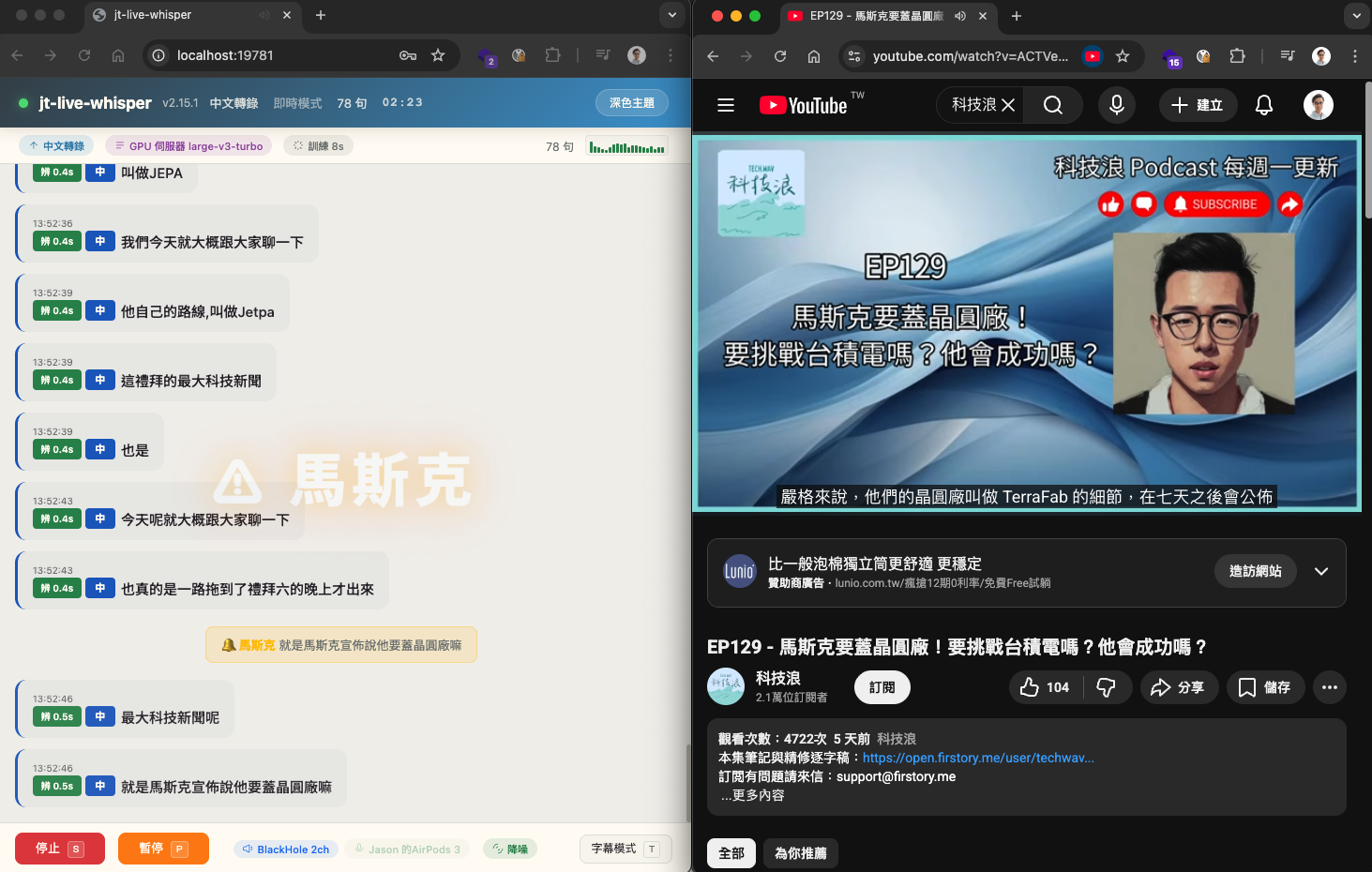This screenshot has width=1372, height=872.
Task: Open home page in YouTube browser window
Action: (814, 56)
